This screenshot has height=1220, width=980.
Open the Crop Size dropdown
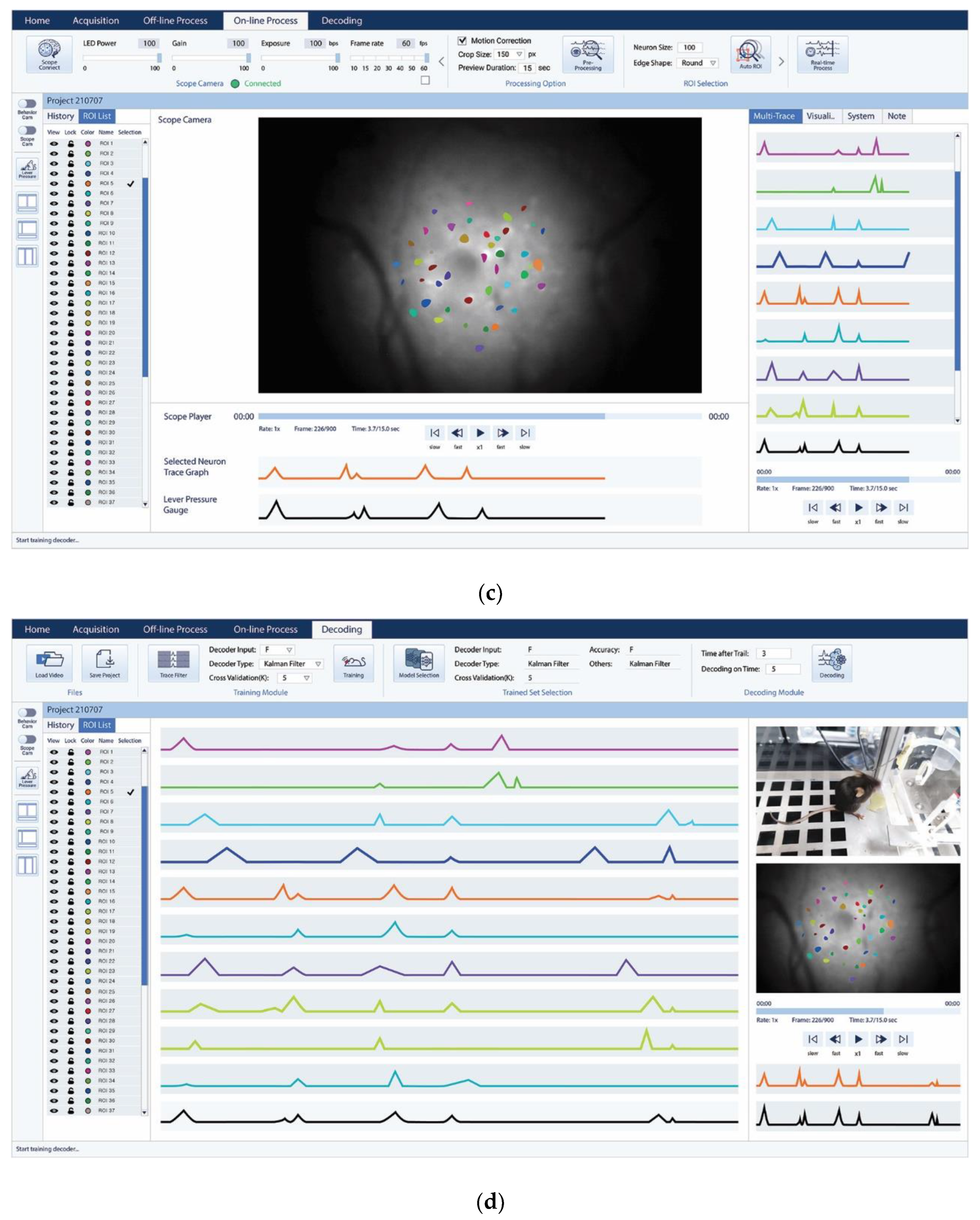519,54
